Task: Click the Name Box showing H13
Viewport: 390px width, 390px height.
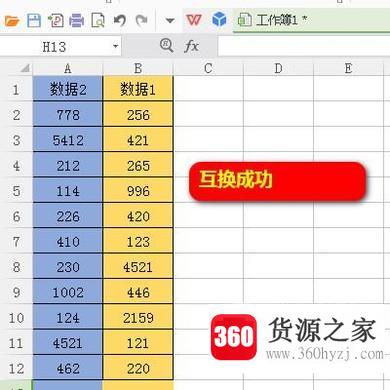Action: pos(54,47)
